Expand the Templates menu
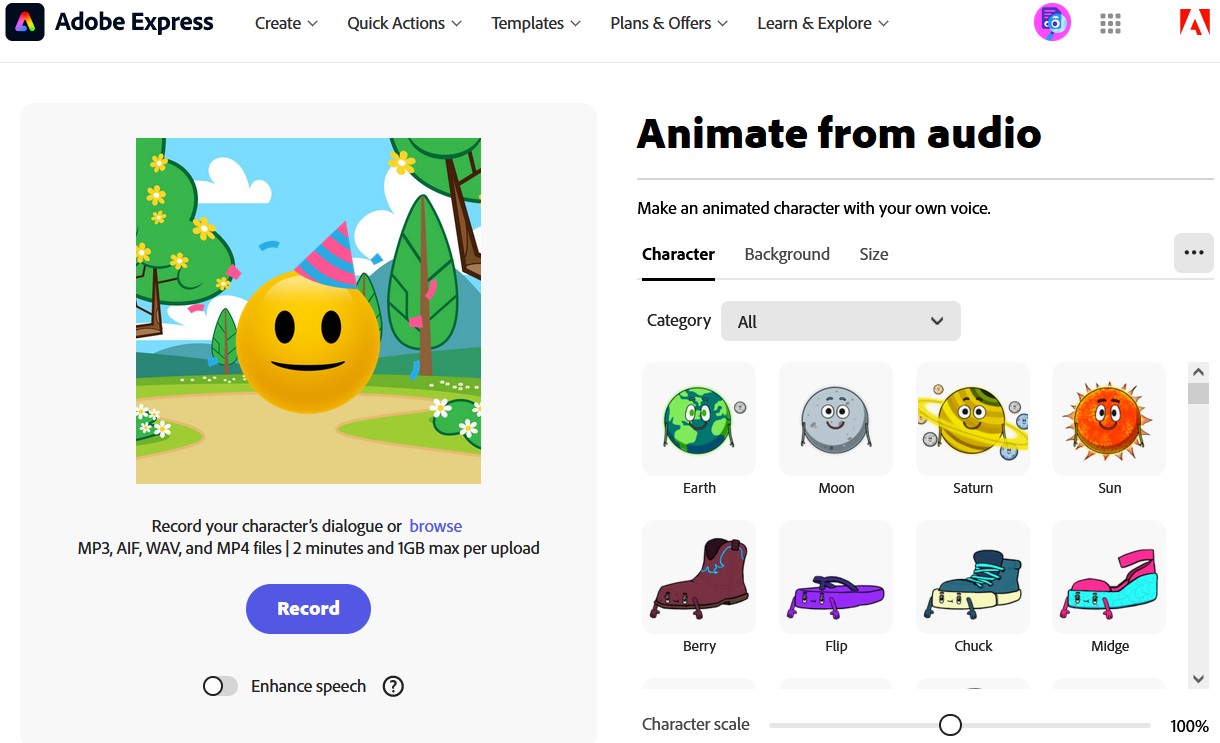The width and height of the screenshot is (1220, 743). tap(536, 23)
